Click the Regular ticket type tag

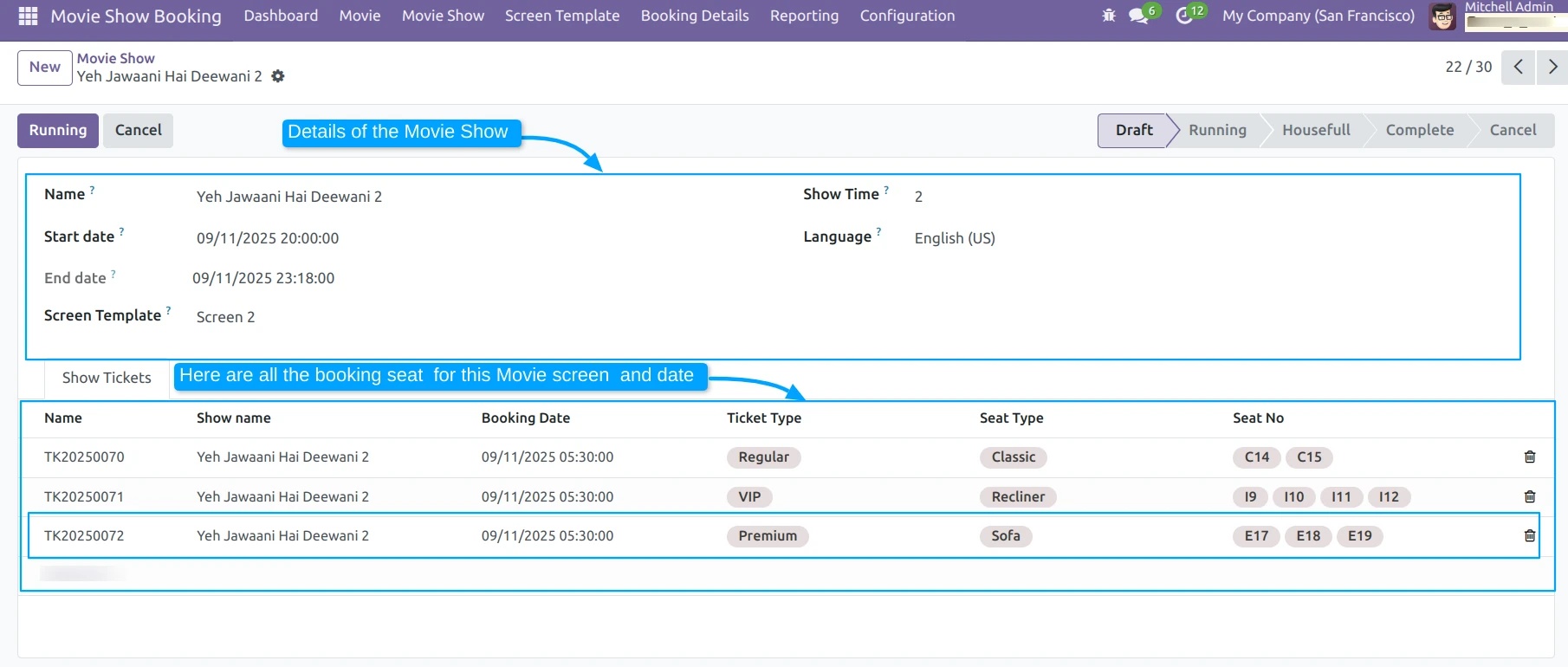pyautogui.click(x=763, y=457)
